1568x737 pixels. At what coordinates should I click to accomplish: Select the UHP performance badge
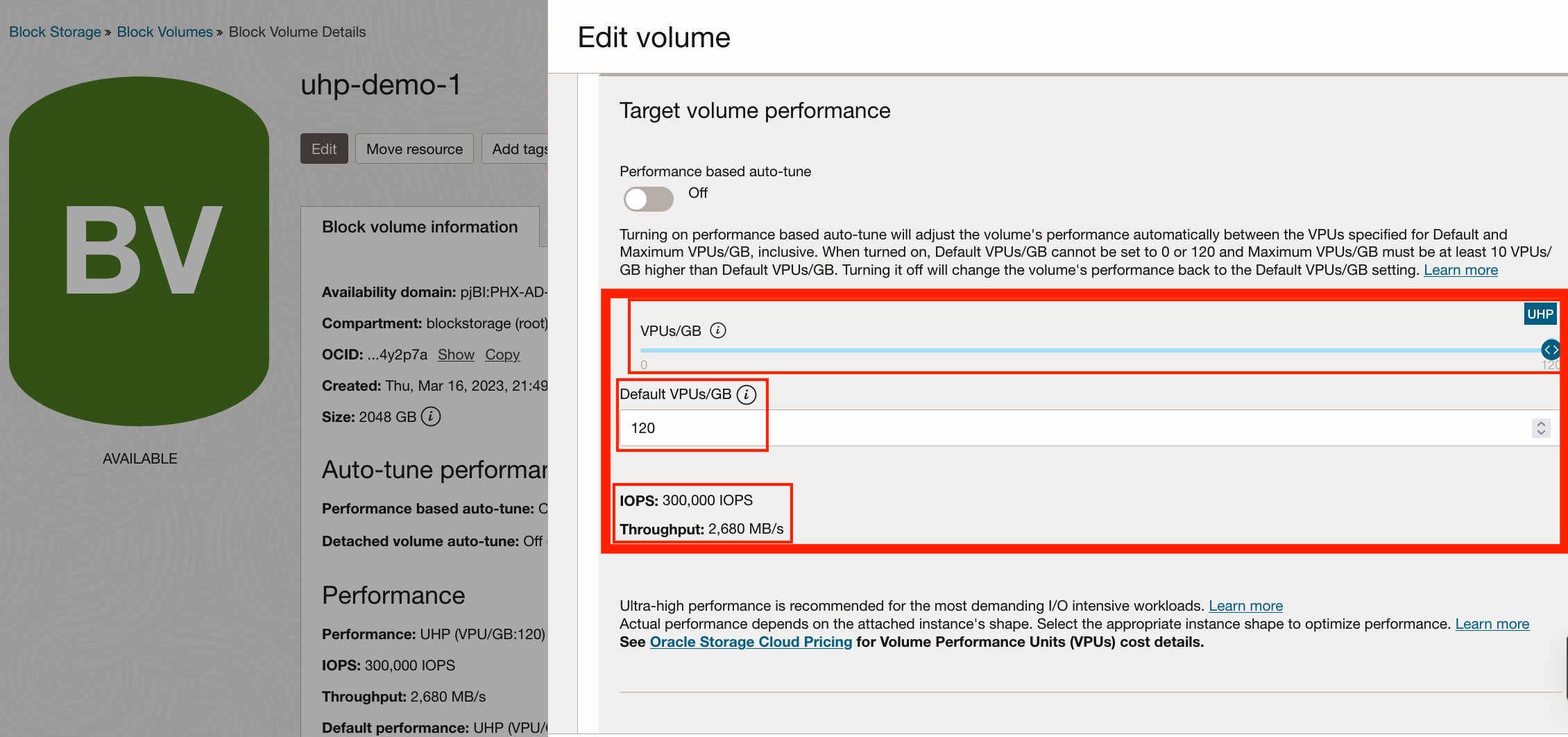tap(1540, 314)
